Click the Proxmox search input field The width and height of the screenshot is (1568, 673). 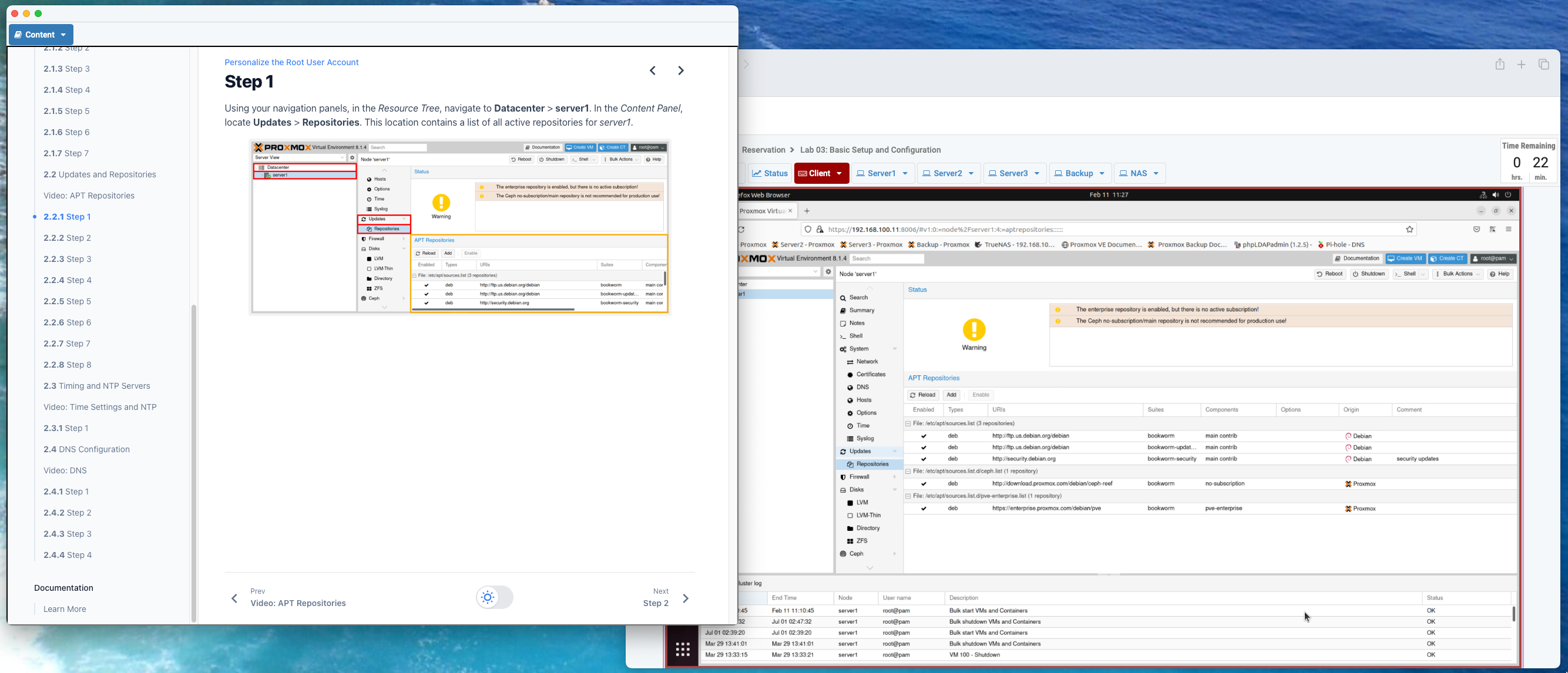887,258
